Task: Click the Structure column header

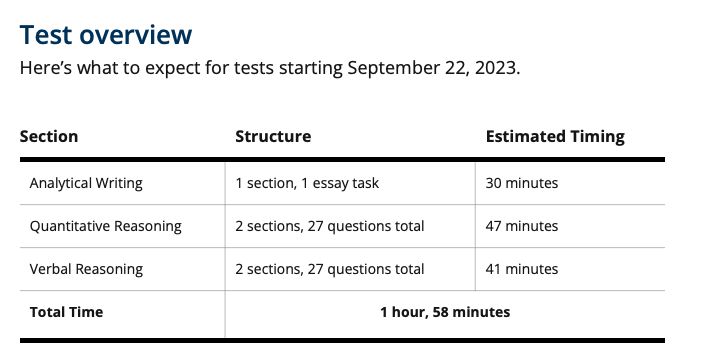Action: 273,136
